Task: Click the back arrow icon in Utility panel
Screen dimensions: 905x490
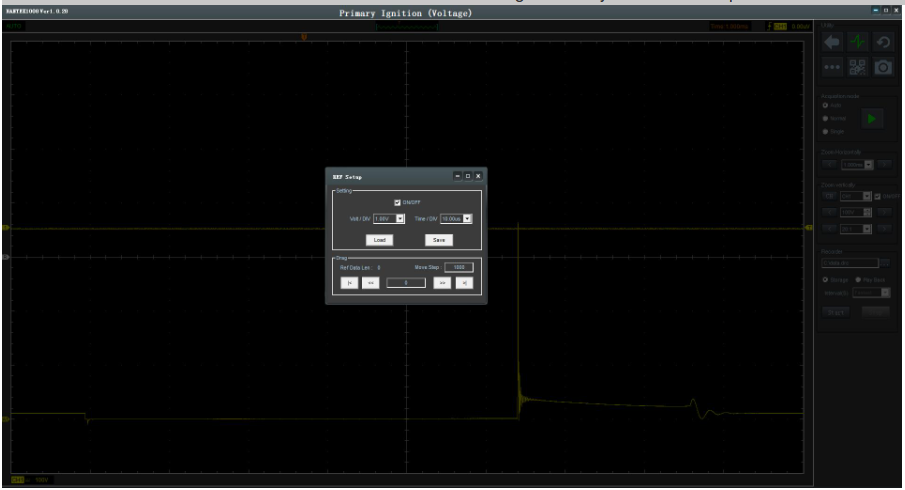Action: (832, 42)
